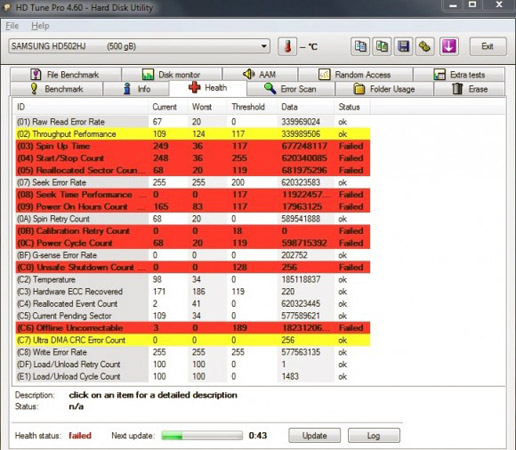Screen dimensions: 516x450
Task: Select the (C0) Unsafe Shutdown Count row
Action: tap(193, 267)
